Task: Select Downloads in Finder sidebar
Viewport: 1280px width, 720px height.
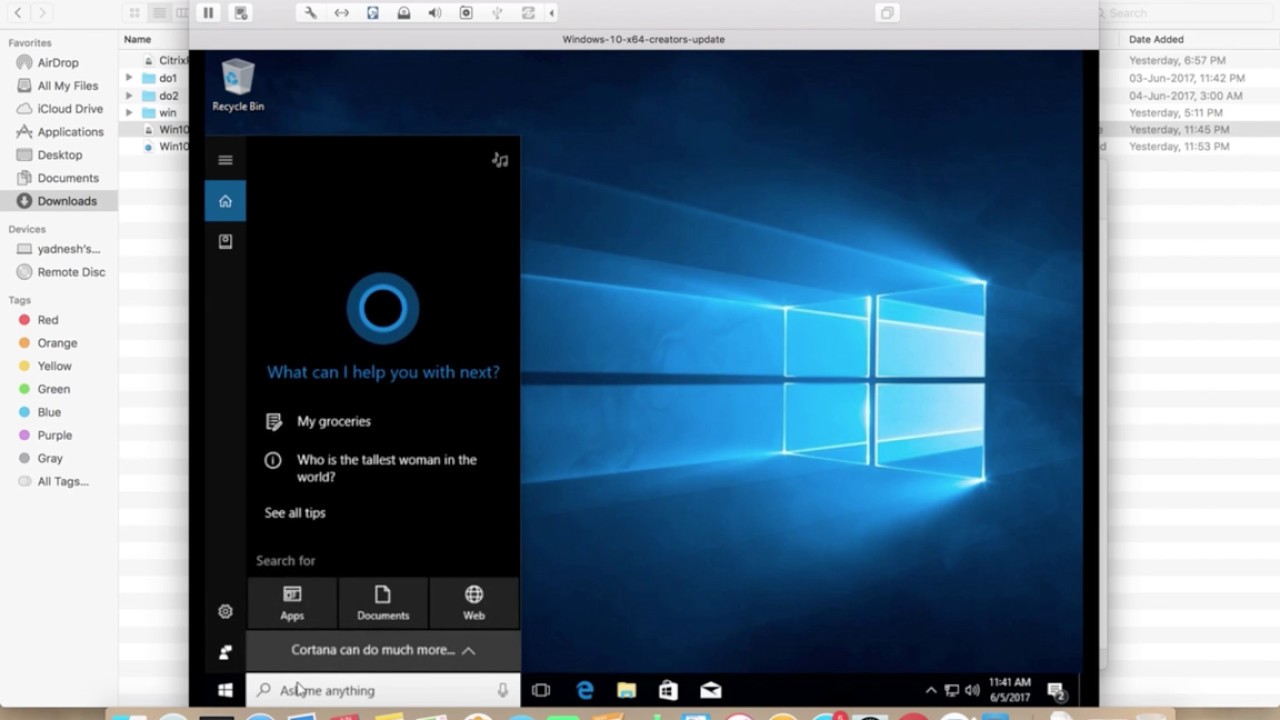Action: click(x=58, y=201)
